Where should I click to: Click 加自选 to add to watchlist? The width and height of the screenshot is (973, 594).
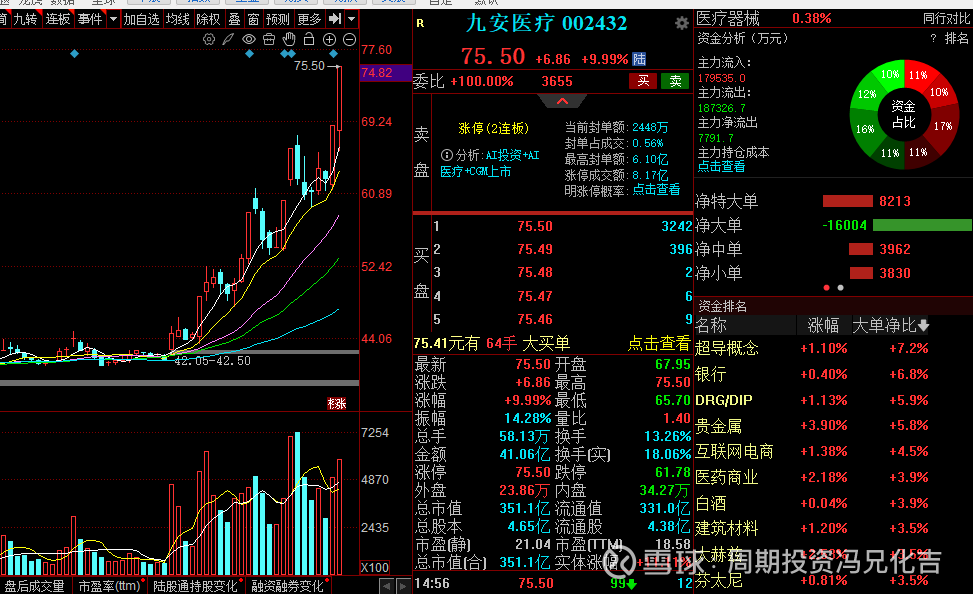click(141, 19)
